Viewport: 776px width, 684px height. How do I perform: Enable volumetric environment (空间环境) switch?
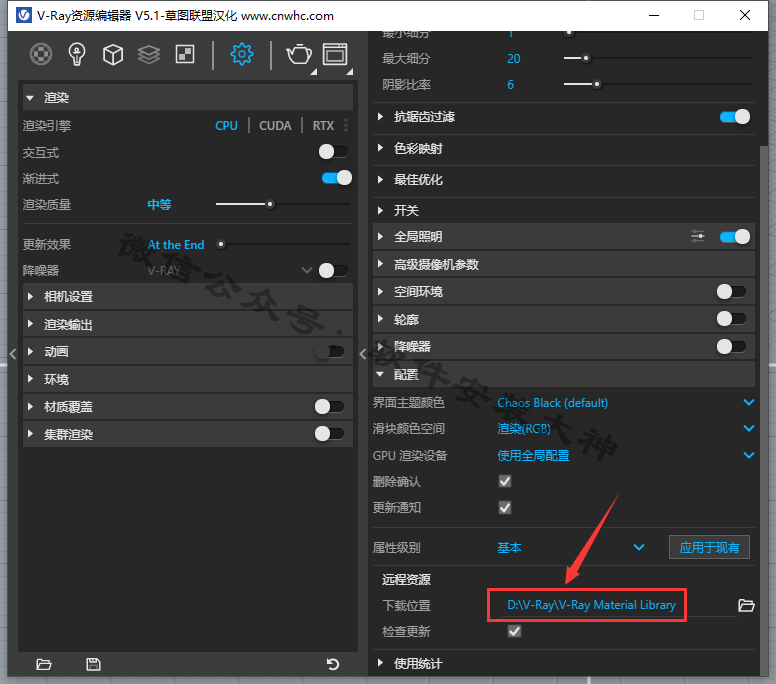[731, 292]
